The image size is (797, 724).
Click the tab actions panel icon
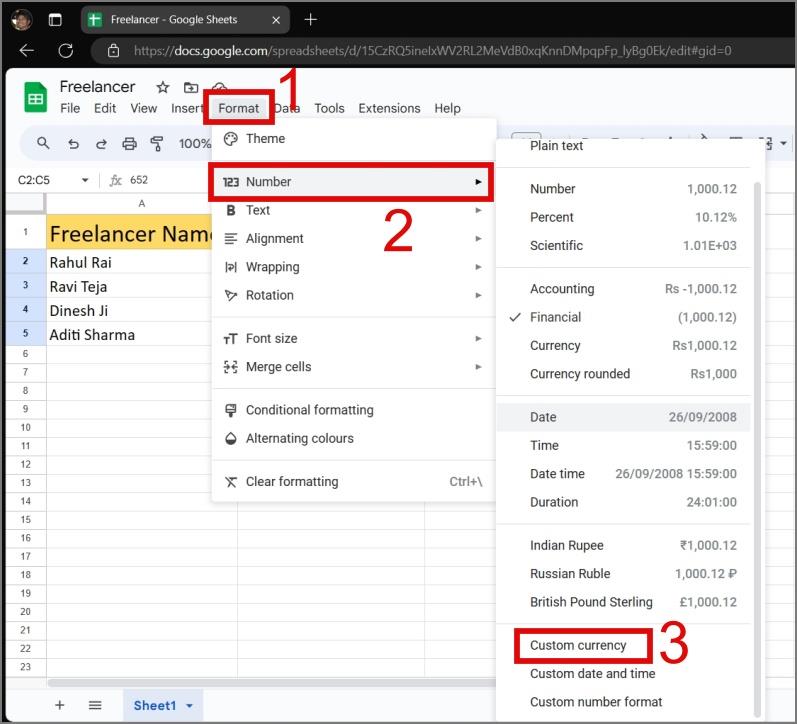point(55,20)
